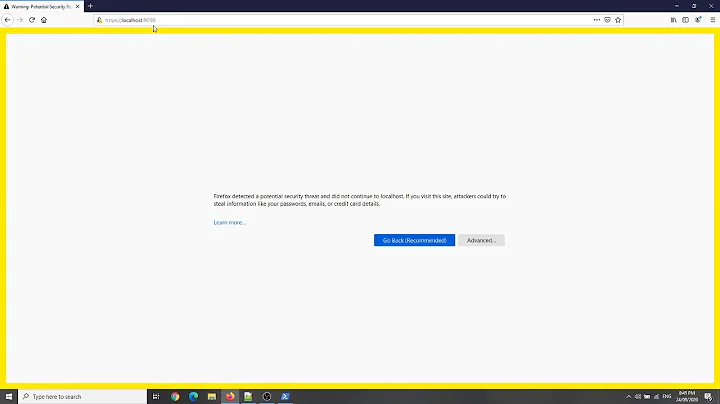Viewport: 720px width, 404px height.
Task: Click the network icon in system tray
Action: 656,396
